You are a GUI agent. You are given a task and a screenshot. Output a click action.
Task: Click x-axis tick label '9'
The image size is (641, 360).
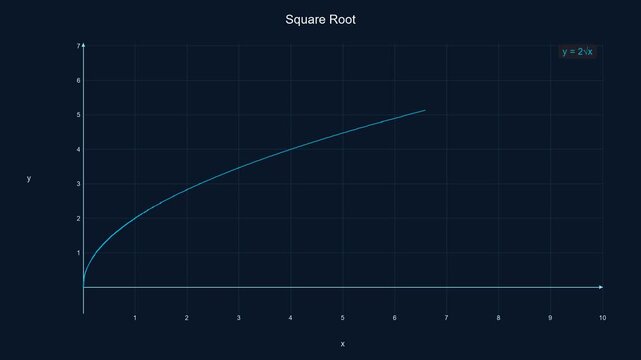click(x=550, y=318)
